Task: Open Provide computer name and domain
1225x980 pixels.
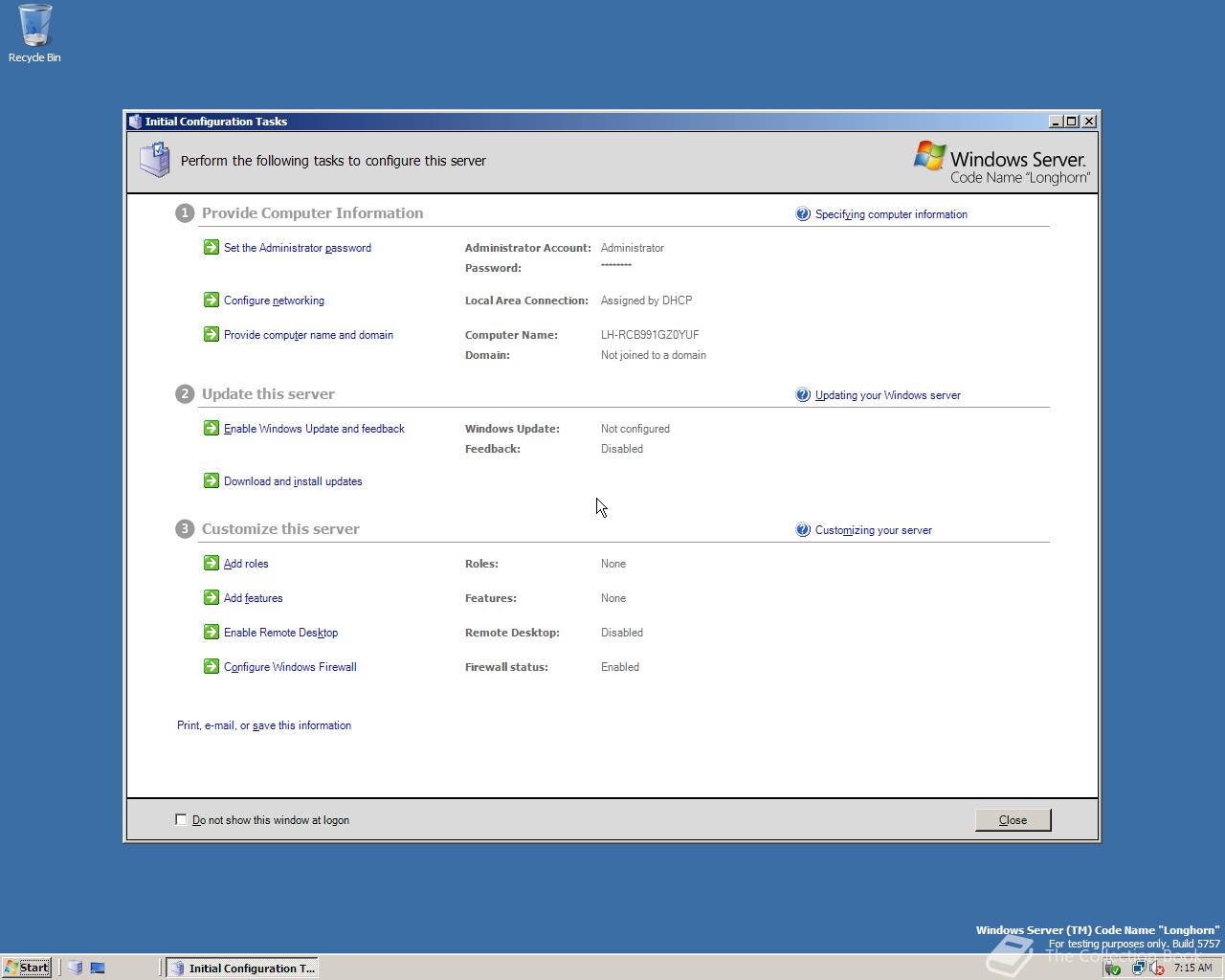Action: click(x=308, y=335)
